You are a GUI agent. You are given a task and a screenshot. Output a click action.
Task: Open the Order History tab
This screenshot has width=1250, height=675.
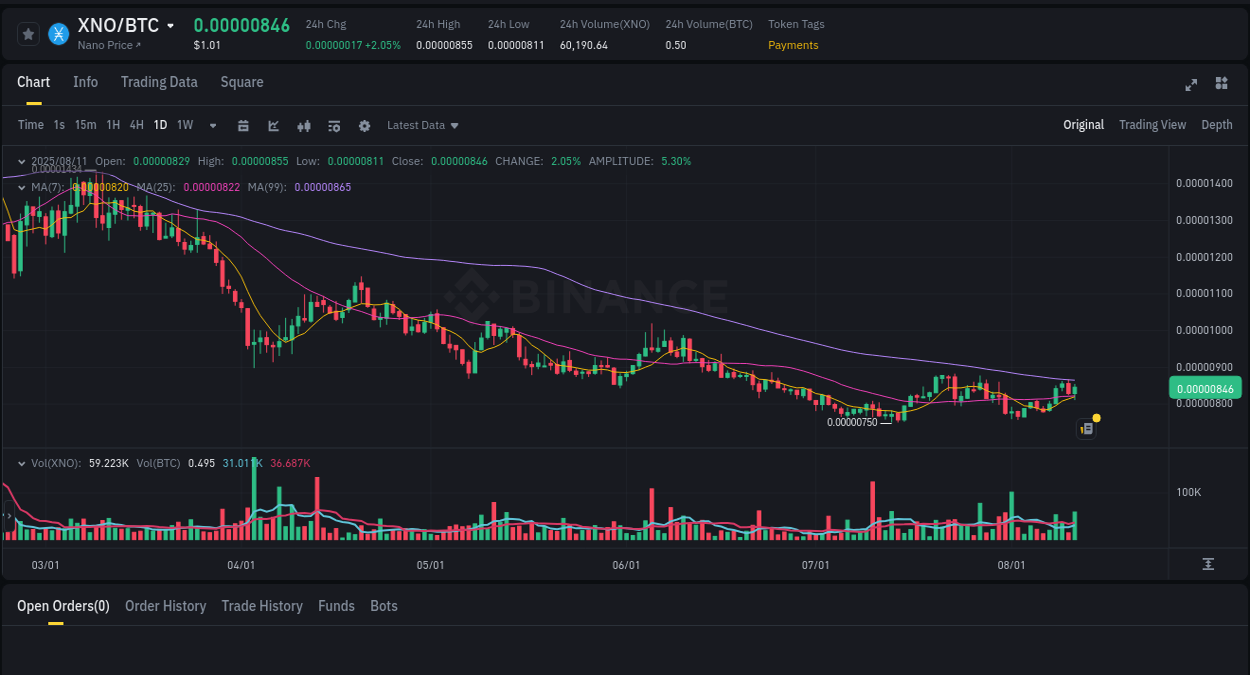165,606
